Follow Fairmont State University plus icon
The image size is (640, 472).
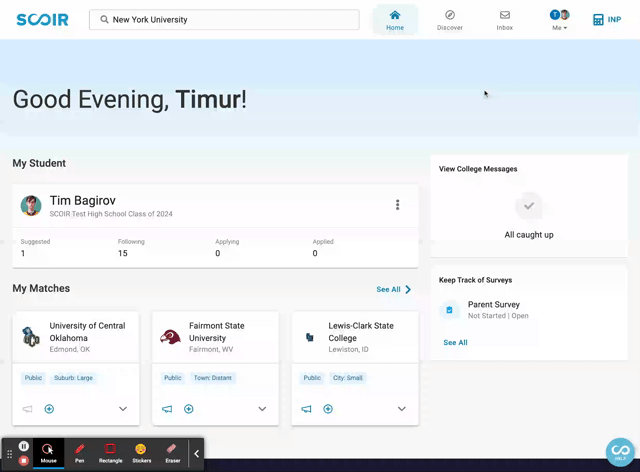(189, 409)
